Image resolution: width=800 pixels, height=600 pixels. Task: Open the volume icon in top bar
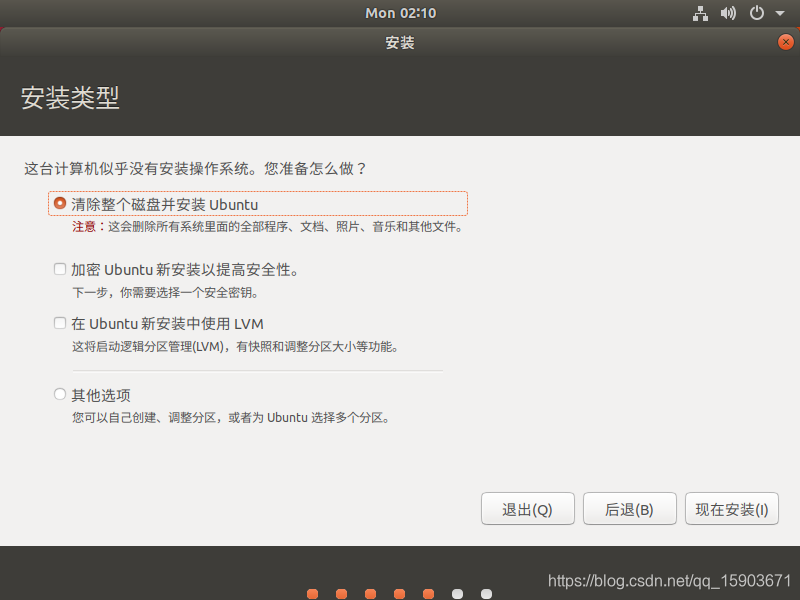728,13
